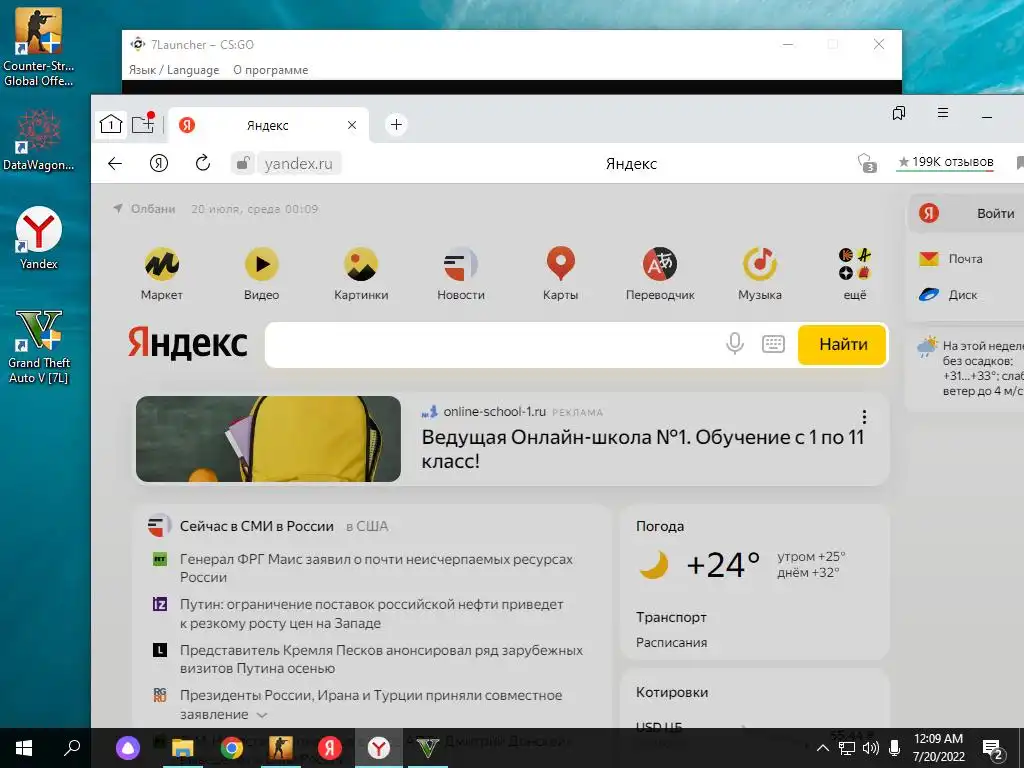Viewport: 1024px width, 768px height.
Task: Open the Генерал ФРГ Маис news headline
Action: pyautogui.click(x=376, y=568)
